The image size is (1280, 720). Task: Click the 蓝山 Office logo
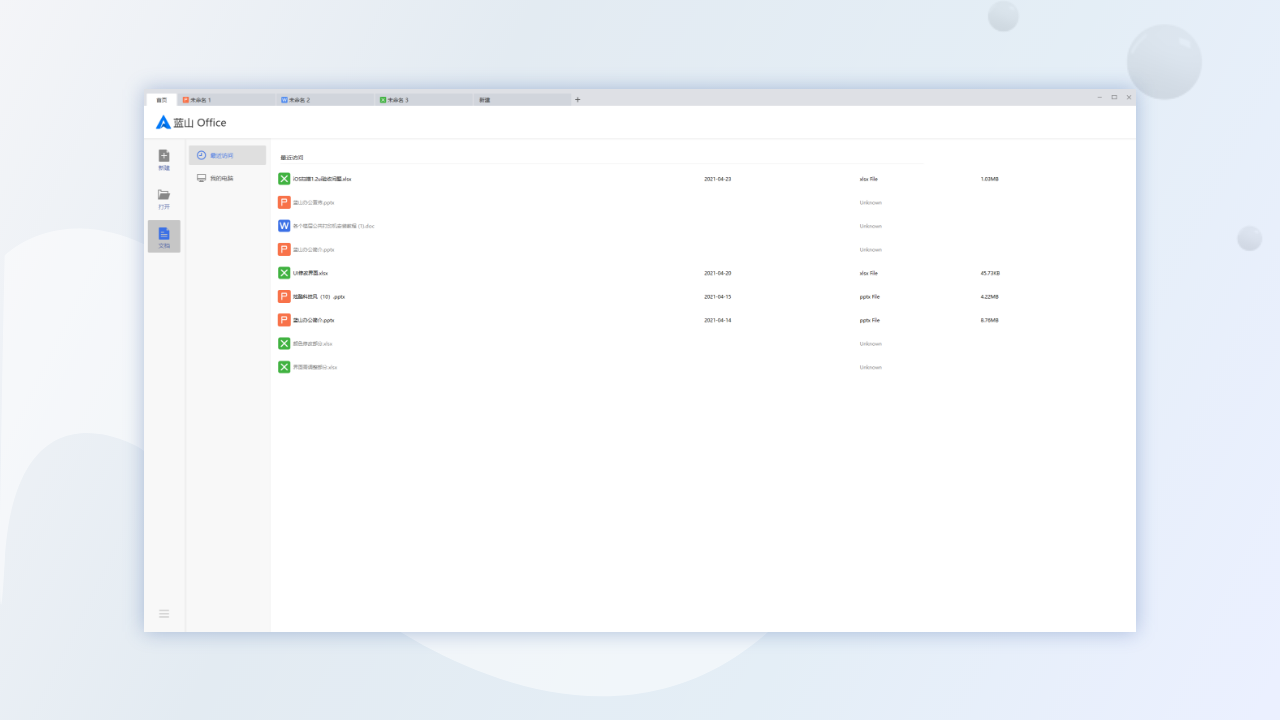pos(191,123)
